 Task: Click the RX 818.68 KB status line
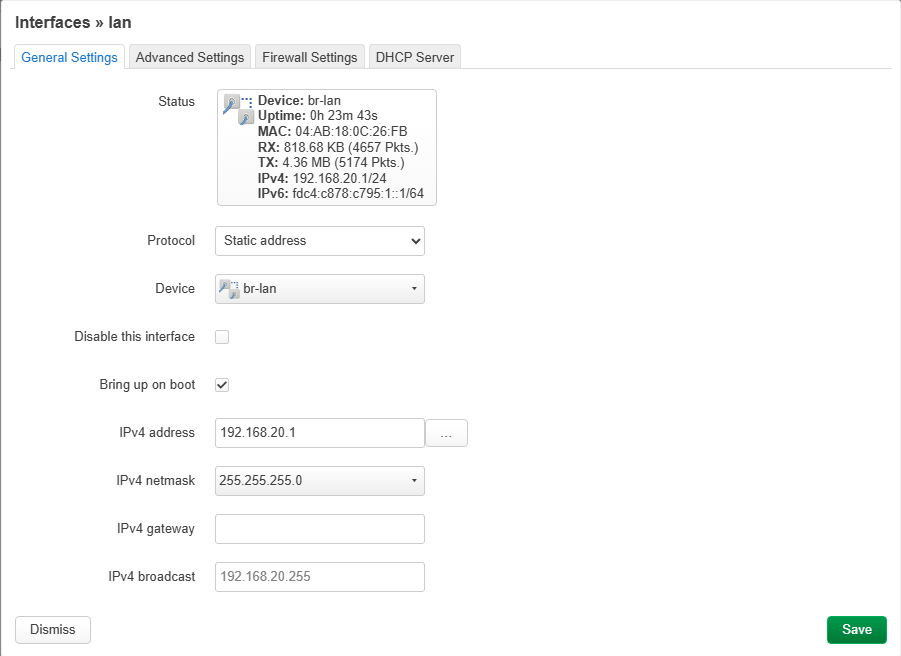click(338, 148)
